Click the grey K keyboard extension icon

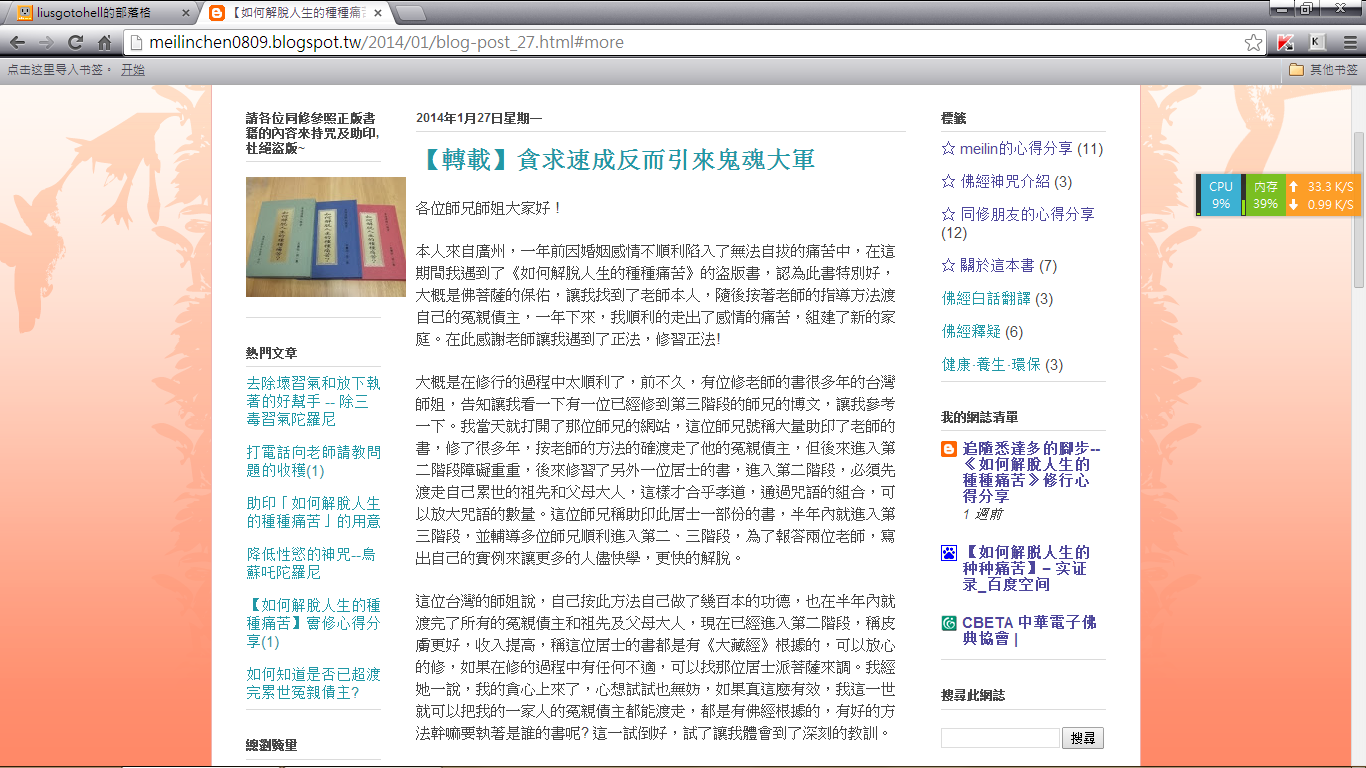pos(1317,43)
